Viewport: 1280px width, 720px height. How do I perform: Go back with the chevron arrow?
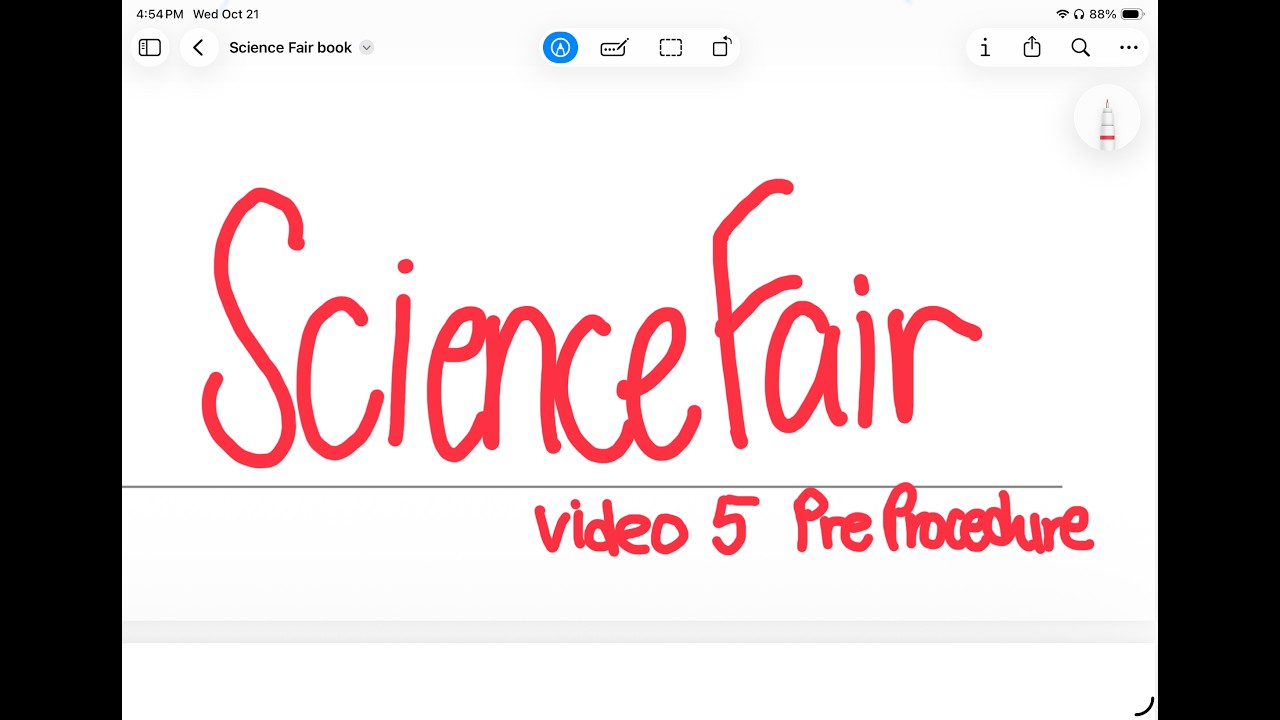point(198,47)
